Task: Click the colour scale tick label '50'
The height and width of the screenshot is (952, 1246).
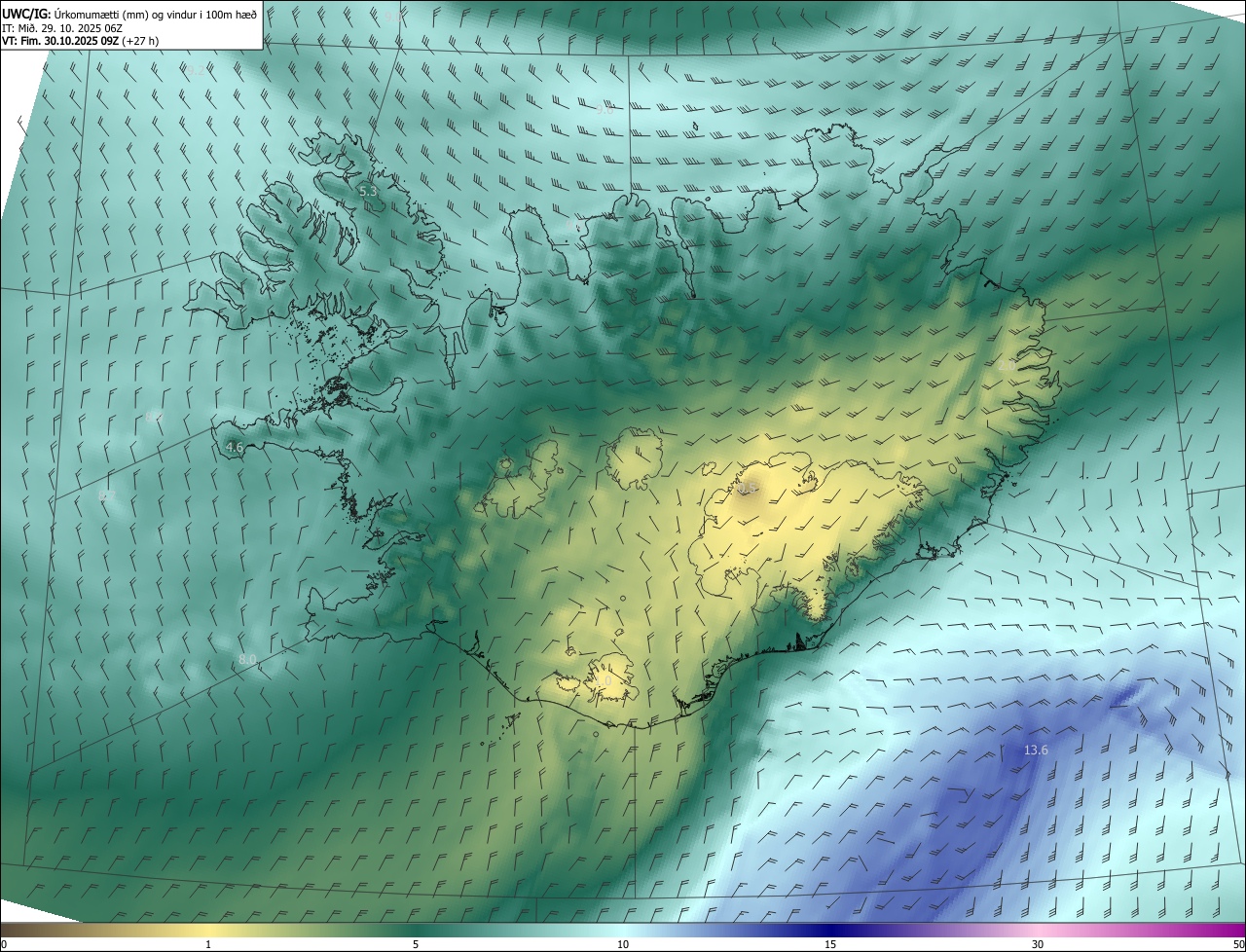Action: 1238,944
